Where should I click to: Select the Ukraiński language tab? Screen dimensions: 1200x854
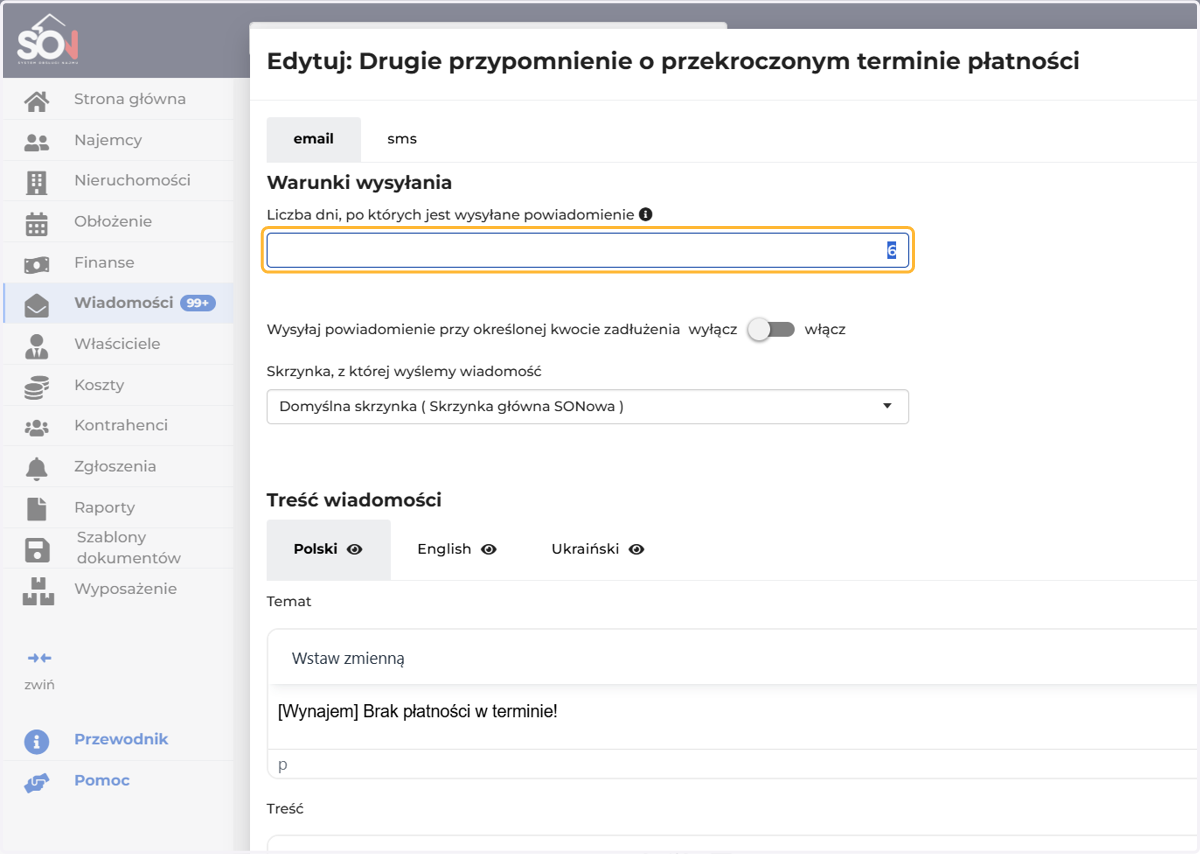pyautogui.click(x=598, y=549)
